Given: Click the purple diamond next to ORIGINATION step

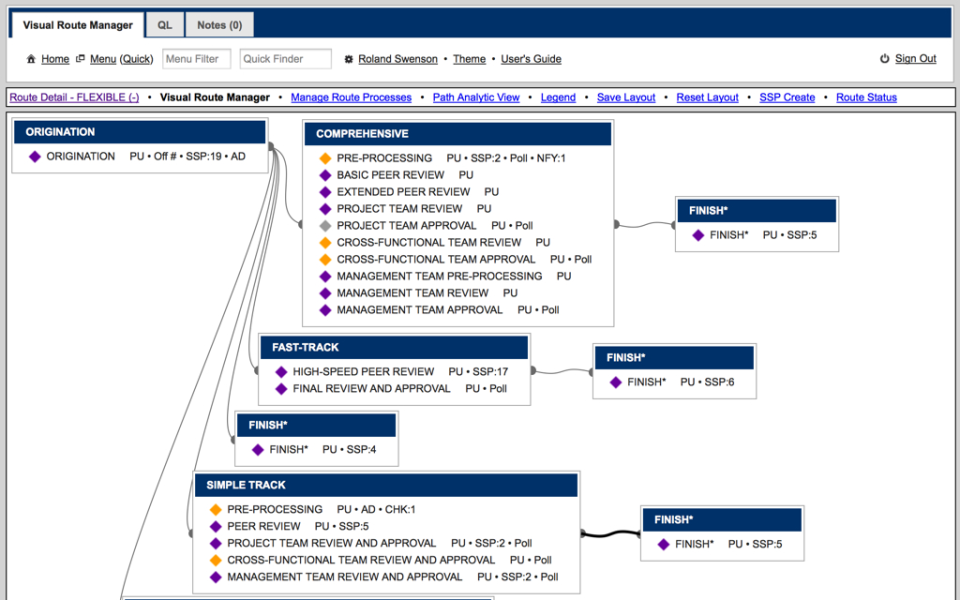Looking at the screenshot, I should 35,157.
